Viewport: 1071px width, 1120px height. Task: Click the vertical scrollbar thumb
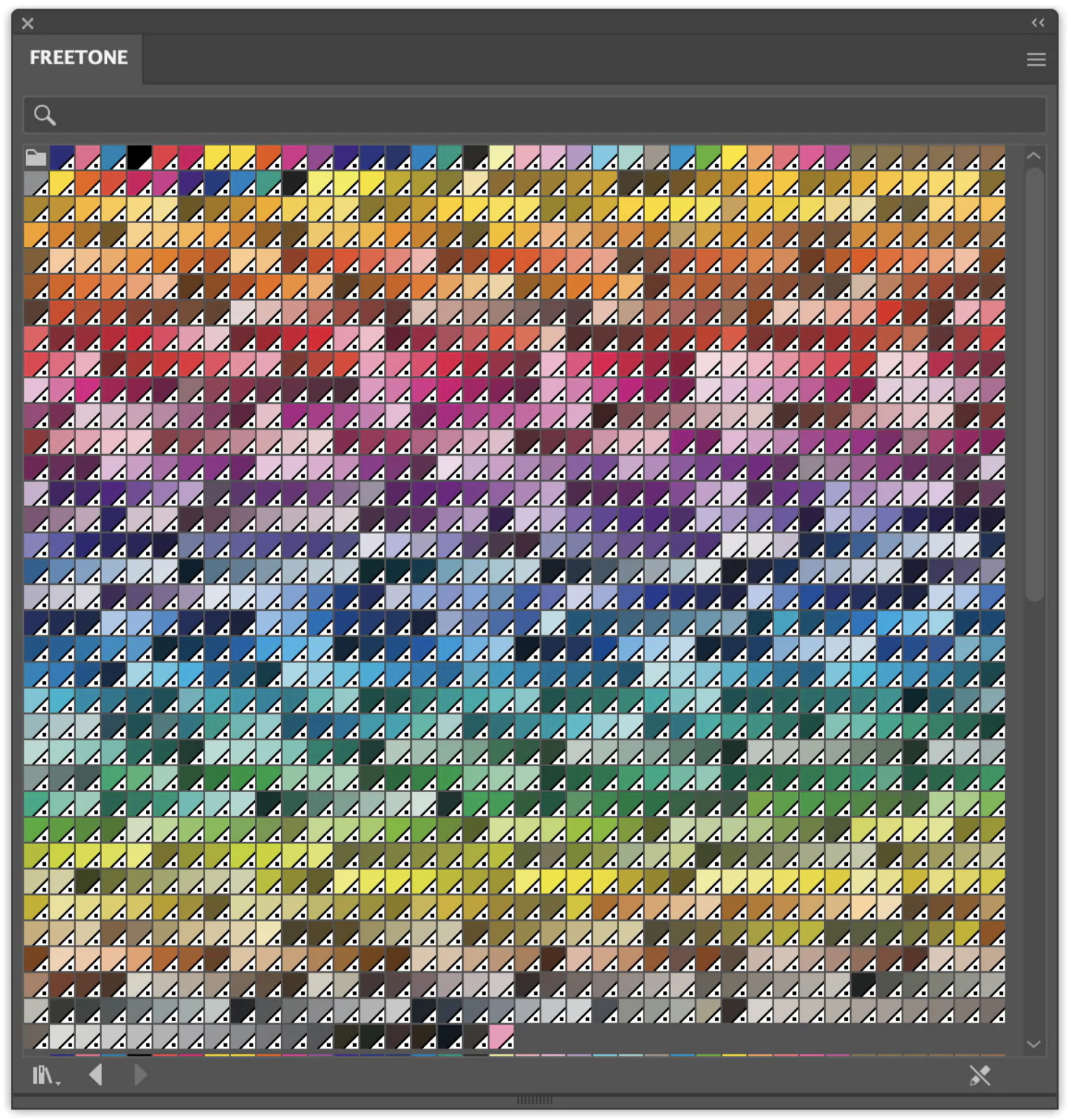(1034, 383)
